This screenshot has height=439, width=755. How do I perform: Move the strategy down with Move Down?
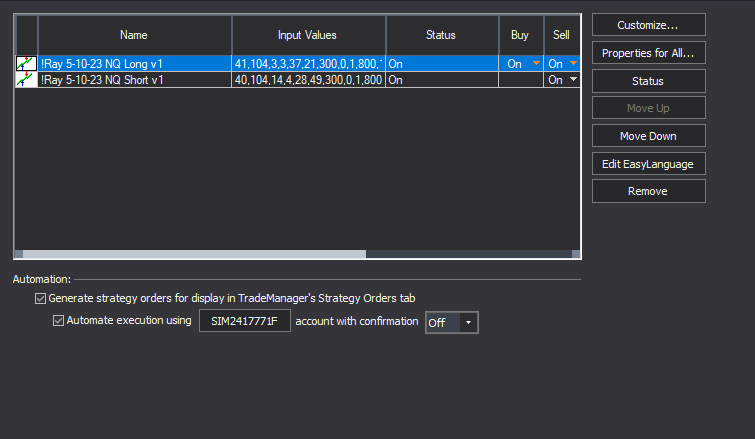(649, 136)
